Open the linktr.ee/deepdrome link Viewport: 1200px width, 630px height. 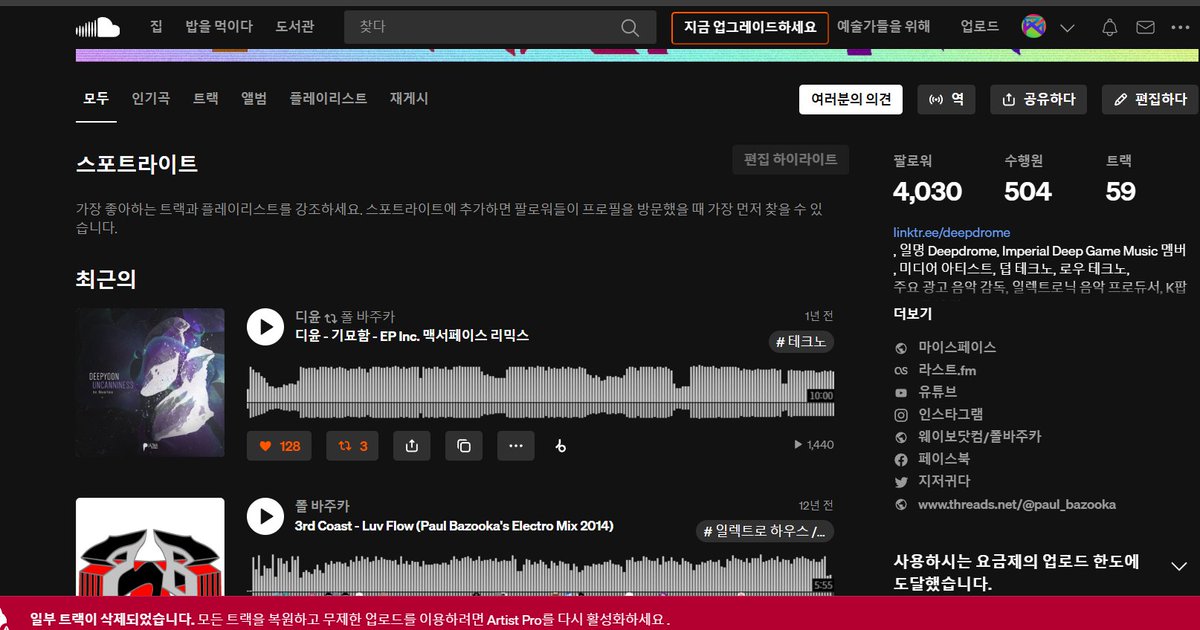point(952,232)
